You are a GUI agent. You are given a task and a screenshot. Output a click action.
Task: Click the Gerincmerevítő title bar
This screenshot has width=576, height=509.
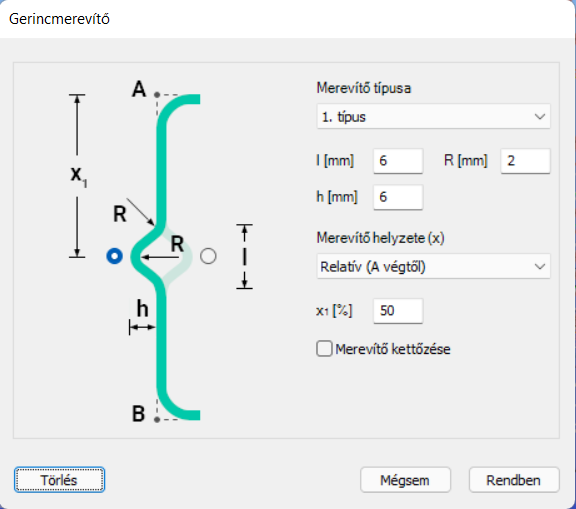(287, 19)
